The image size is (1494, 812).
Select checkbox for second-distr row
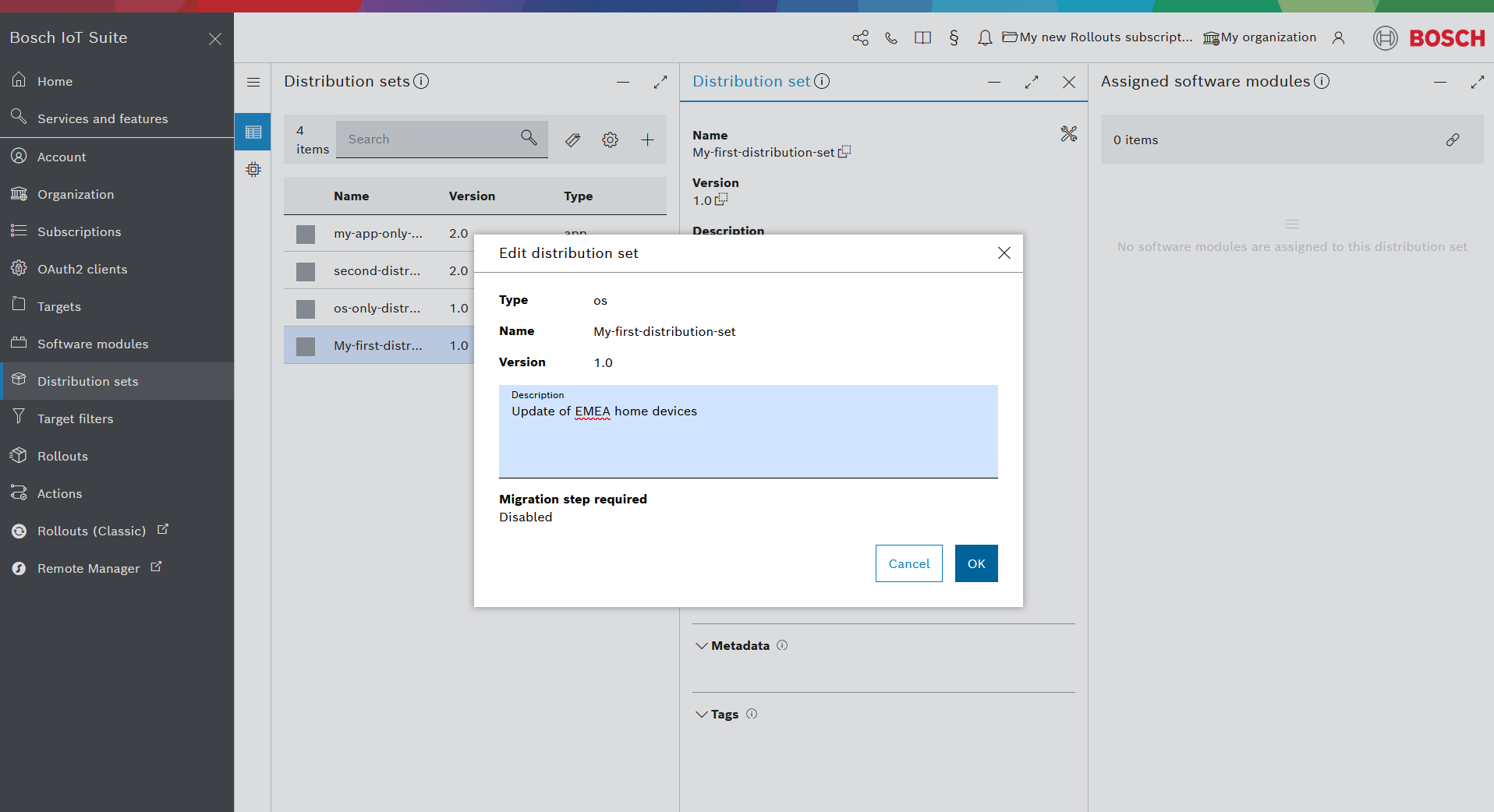pos(306,271)
